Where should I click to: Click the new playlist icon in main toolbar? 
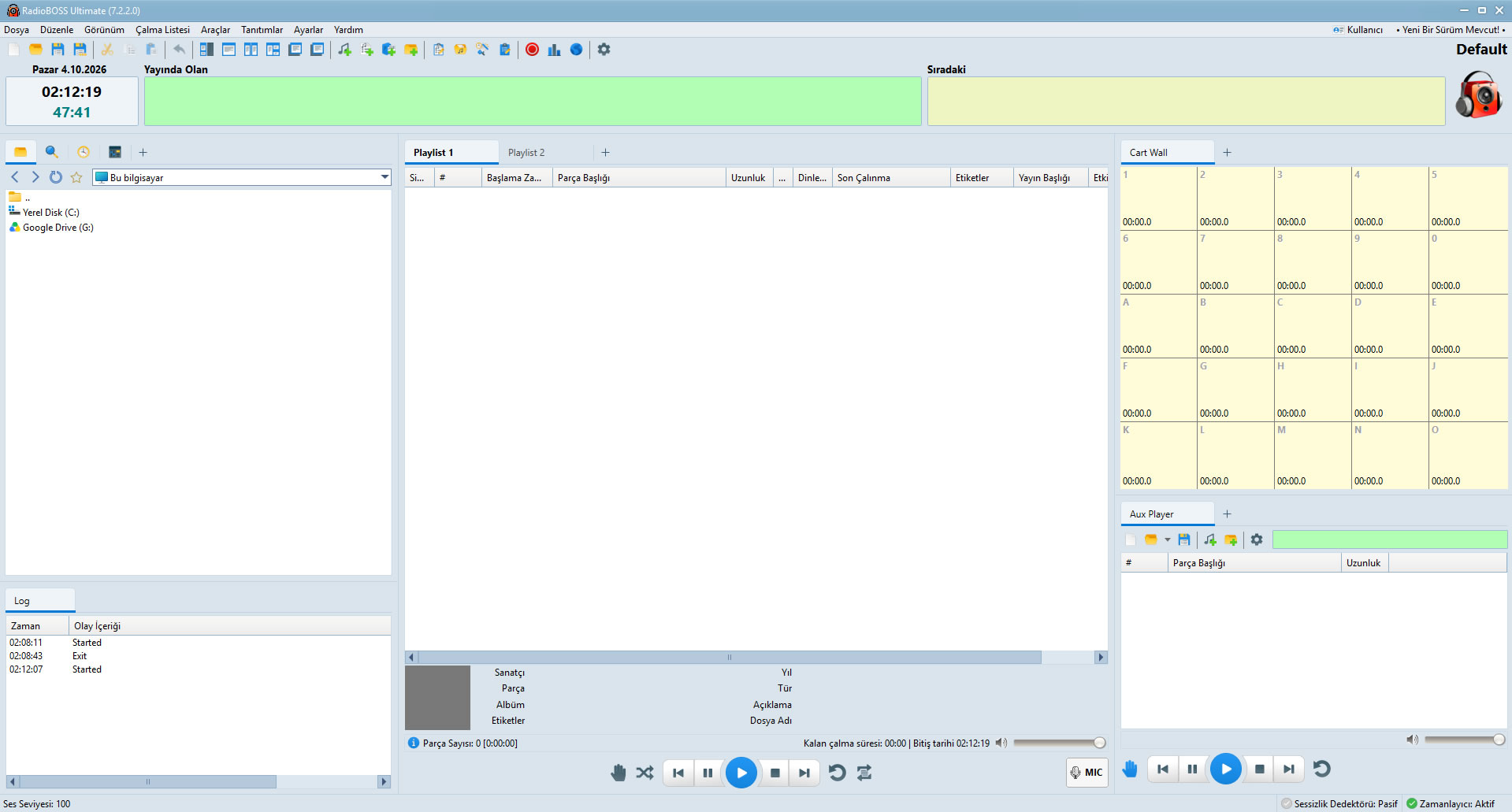pos(14,50)
